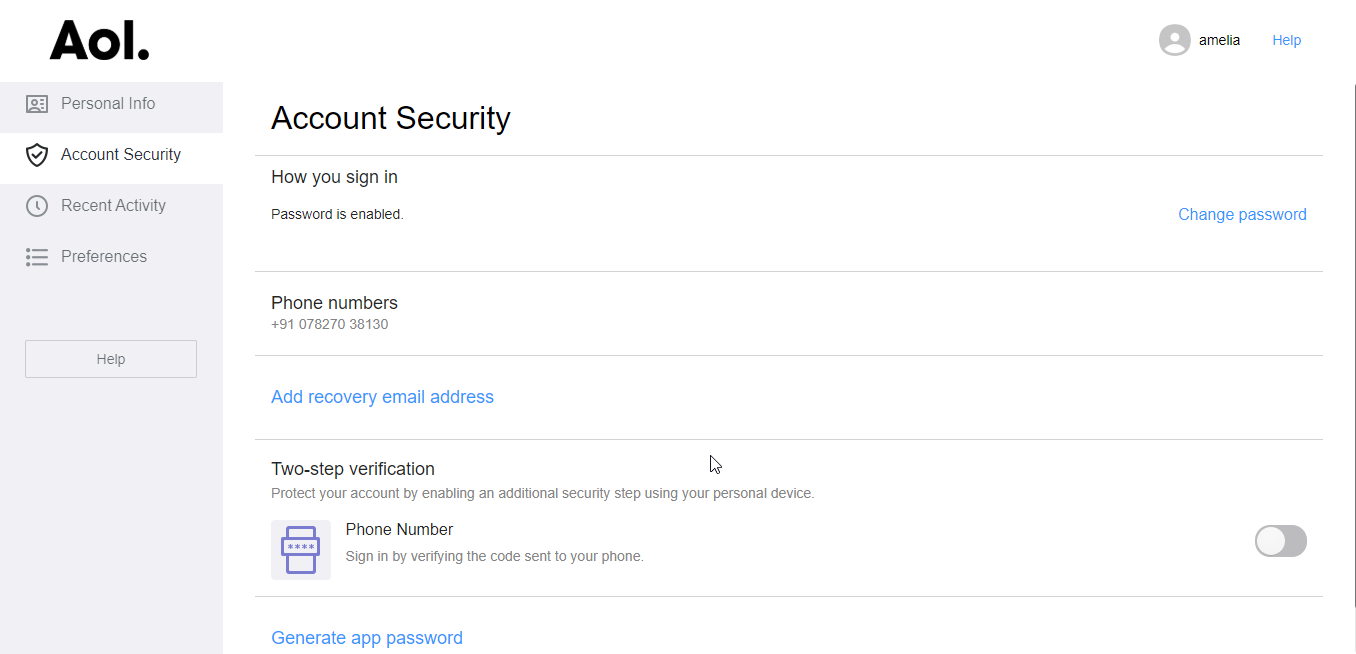Enable Phone Number two-step verification toggle
The image size is (1356, 654).
pyautogui.click(x=1281, y=541)
